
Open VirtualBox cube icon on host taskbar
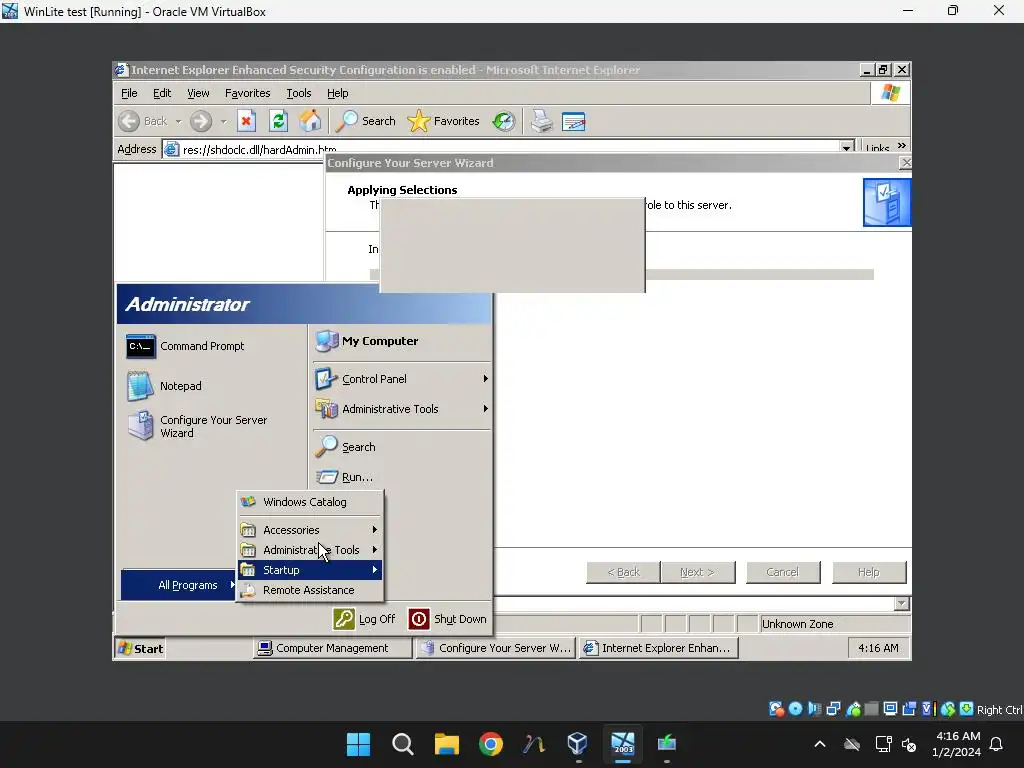tap(577, 743)
